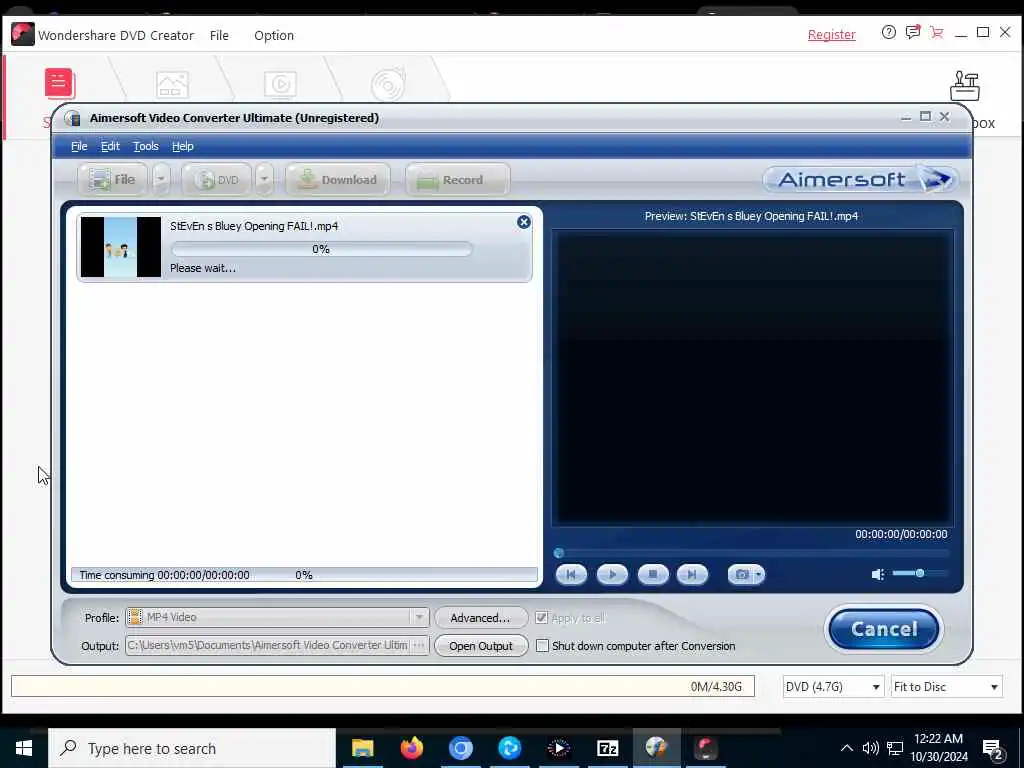The image size is (1024, 768).
Task: Click the Aimersoft logo button
Action: tap(861, 179)
